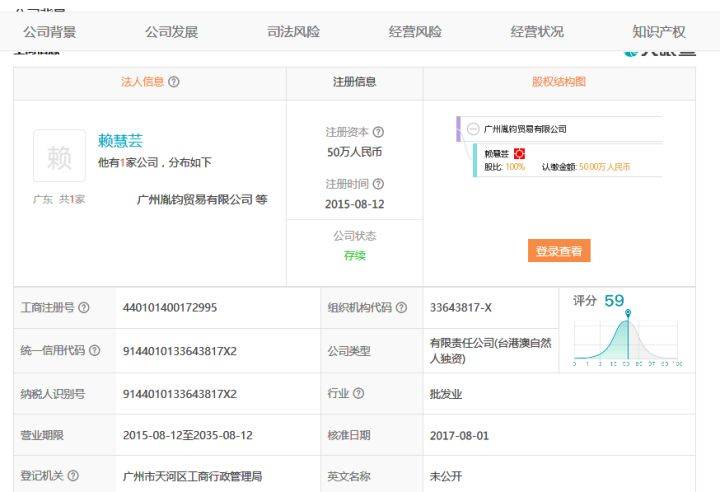Click the 50.00万人民币 subscribed amount

[x=604, y=167]
